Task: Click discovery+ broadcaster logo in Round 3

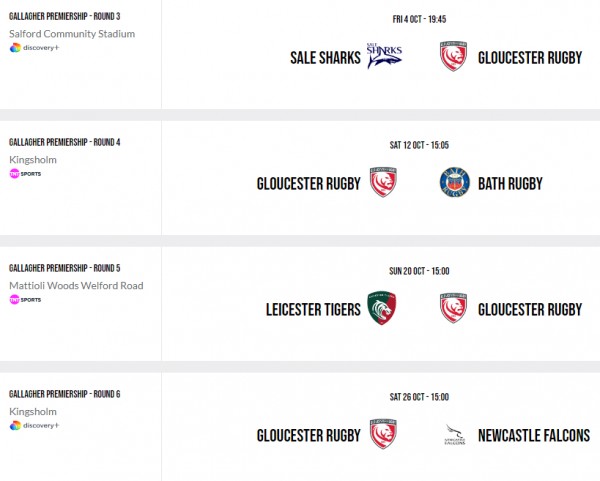Action: [34, 48]
